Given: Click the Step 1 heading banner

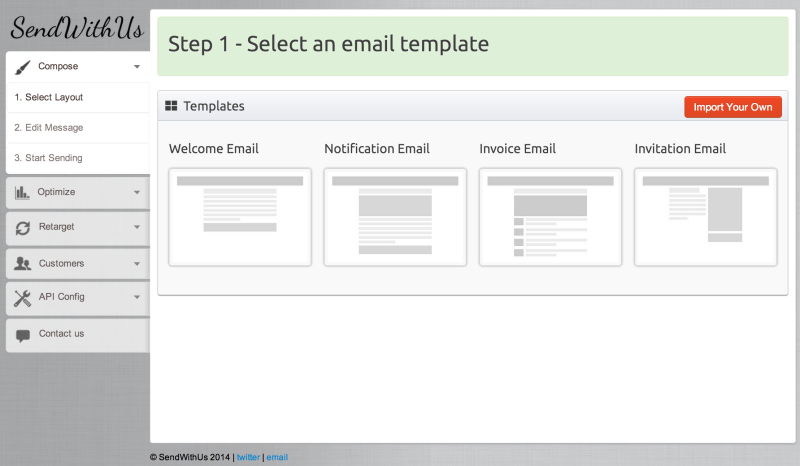Looking at the screenshot, I should (x=472, y=46).
